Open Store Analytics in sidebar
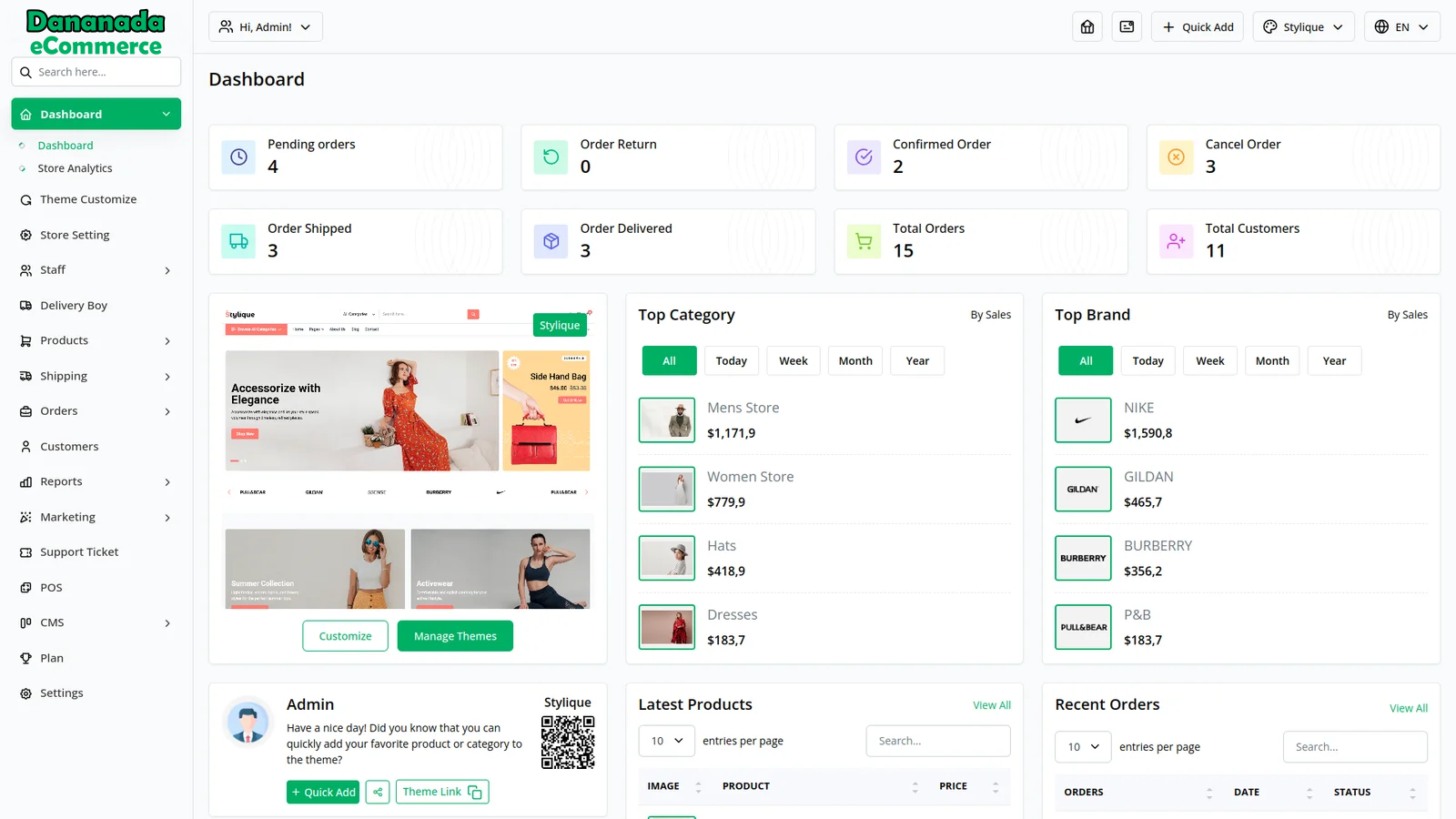This screenshot has height=819, width=1456. pos(76,168)
